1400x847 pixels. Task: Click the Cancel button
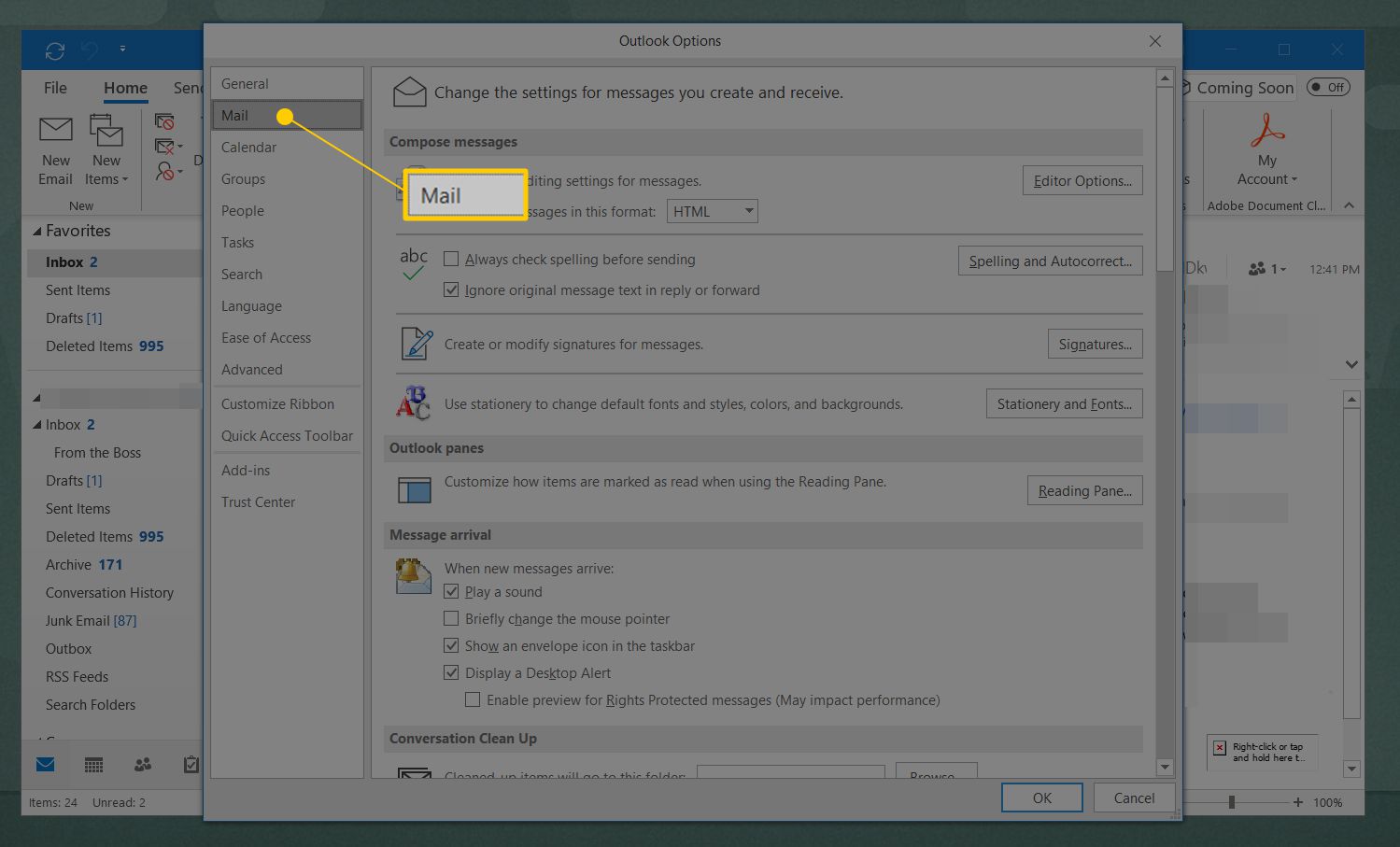pyautogui.click(x=1134, y=798)
